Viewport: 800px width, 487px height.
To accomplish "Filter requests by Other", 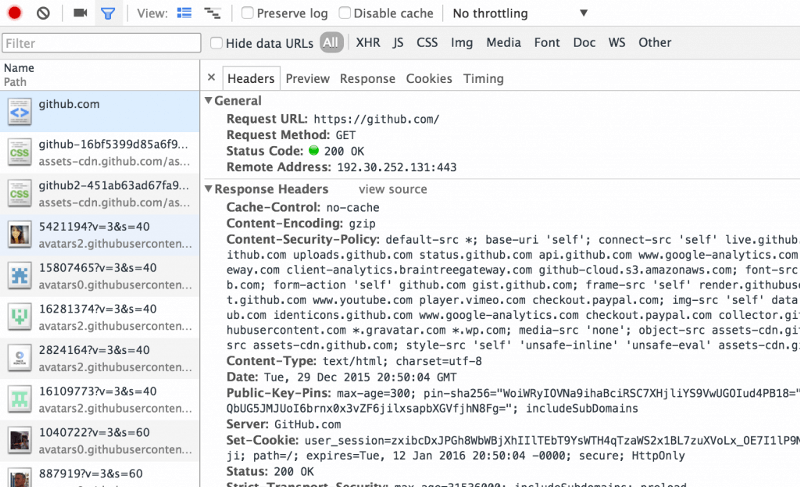I will tap(655, 42).
